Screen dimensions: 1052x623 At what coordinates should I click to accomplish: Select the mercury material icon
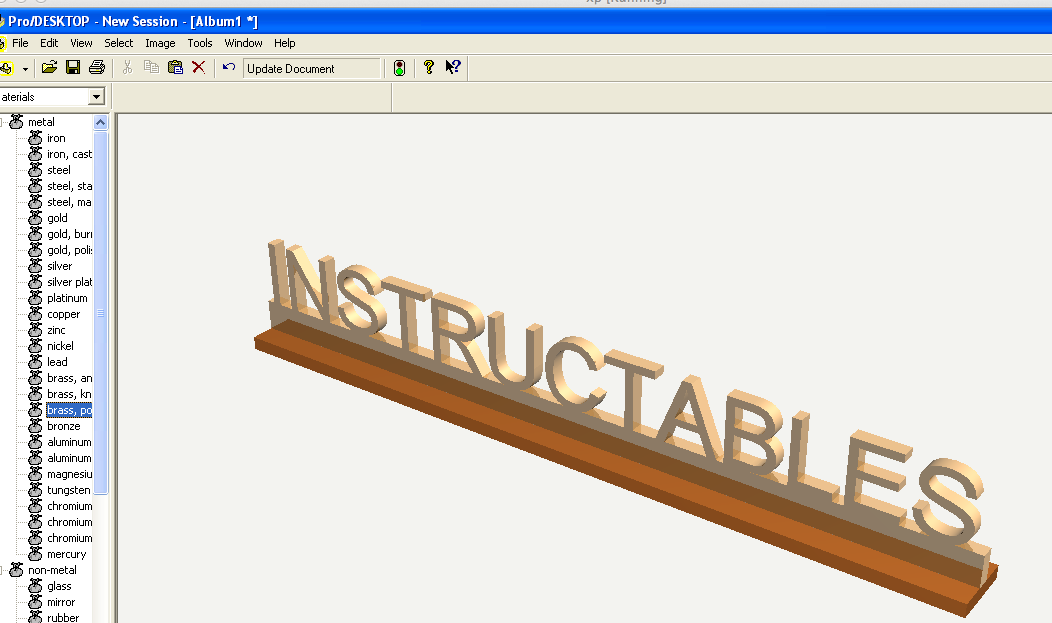(36, 554)
